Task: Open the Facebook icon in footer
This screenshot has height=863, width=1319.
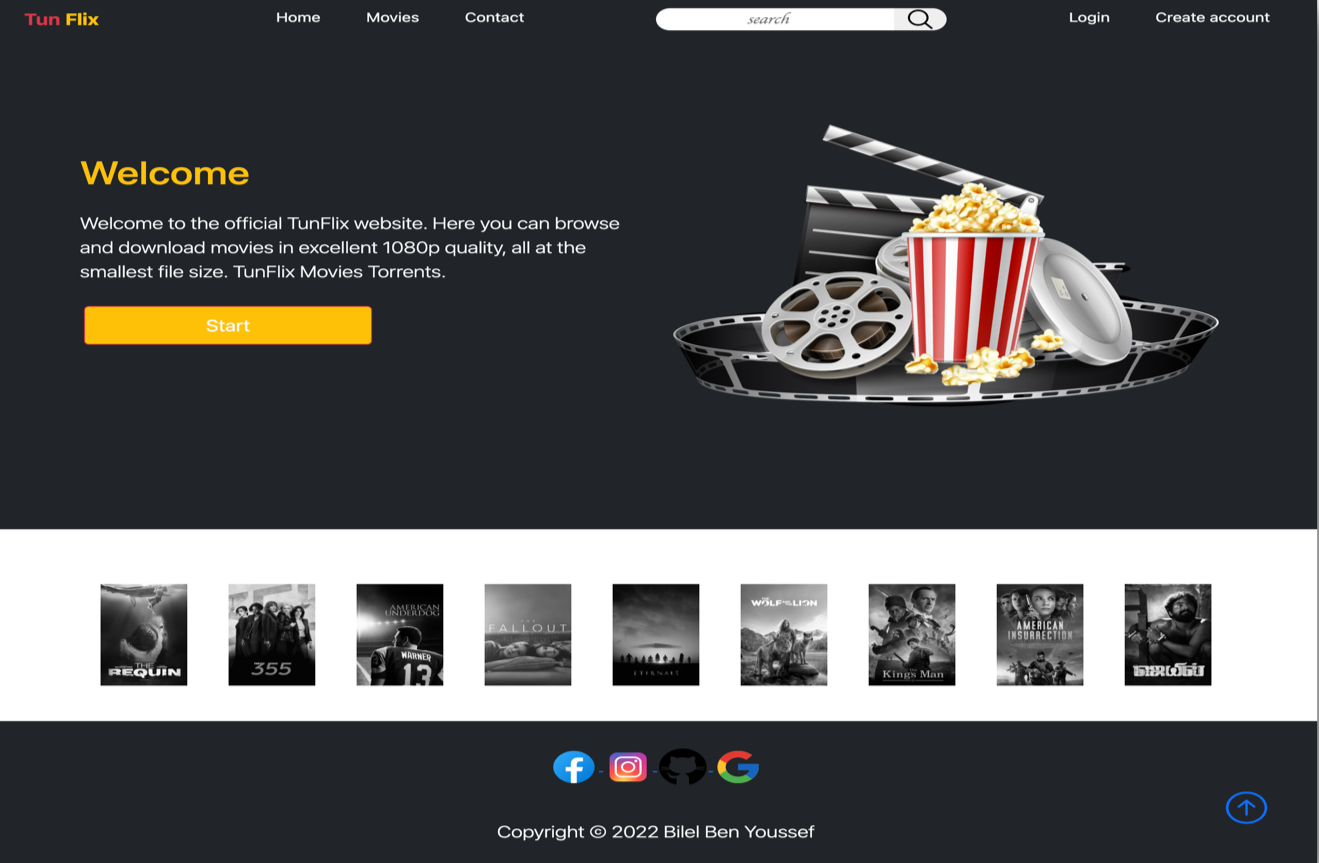Action: 574,767
